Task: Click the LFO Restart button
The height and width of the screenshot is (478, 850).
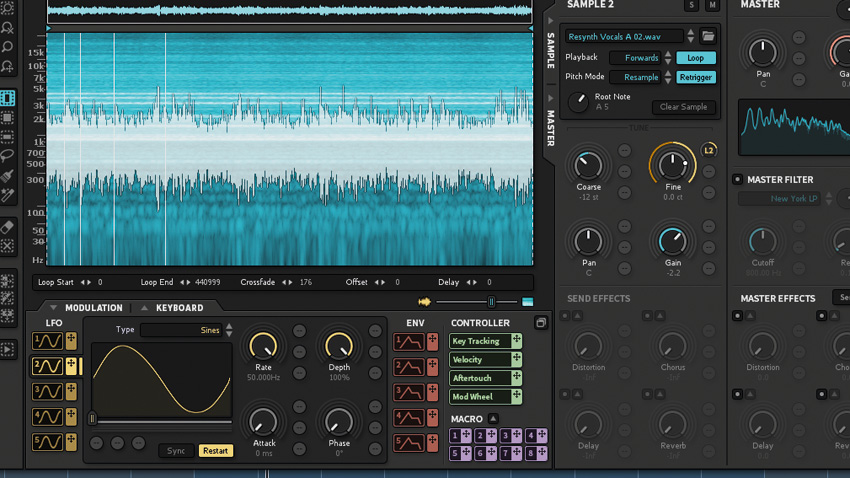Action: pos(215,451)
